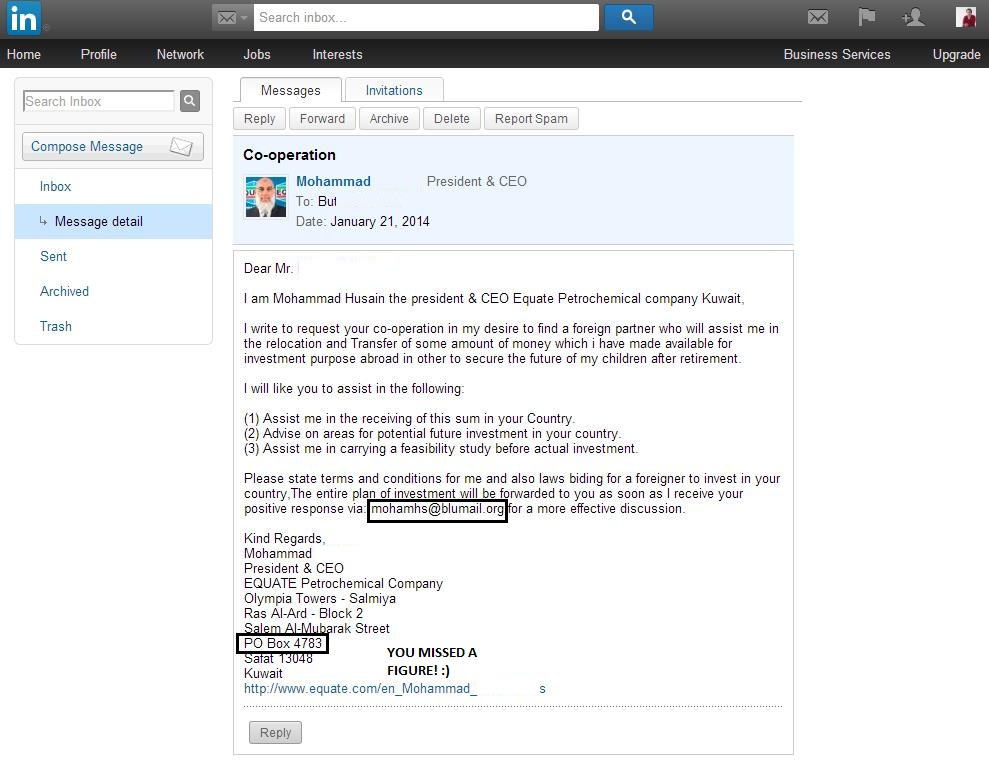This screenshot has width=989, height=761.
Task: Click the Archive button
Action: coord(389,118)
